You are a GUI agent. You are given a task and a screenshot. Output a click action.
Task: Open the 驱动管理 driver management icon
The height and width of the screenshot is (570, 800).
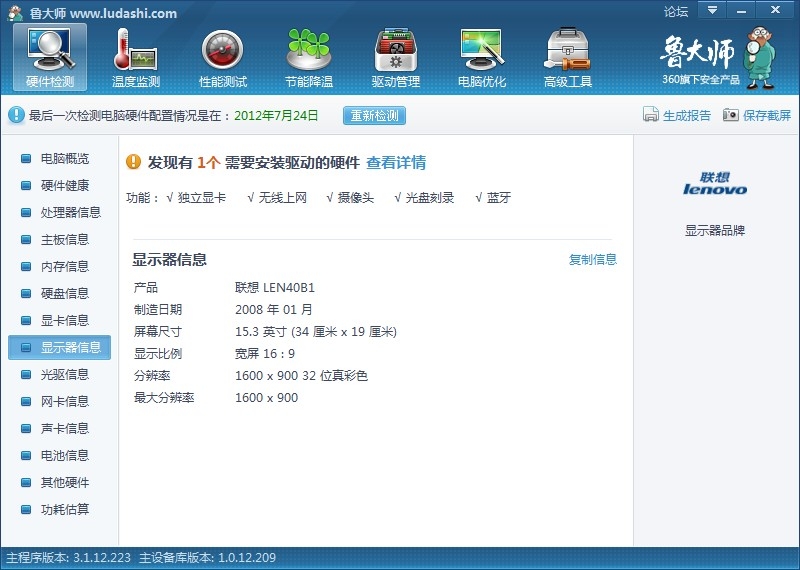point(395,56)
